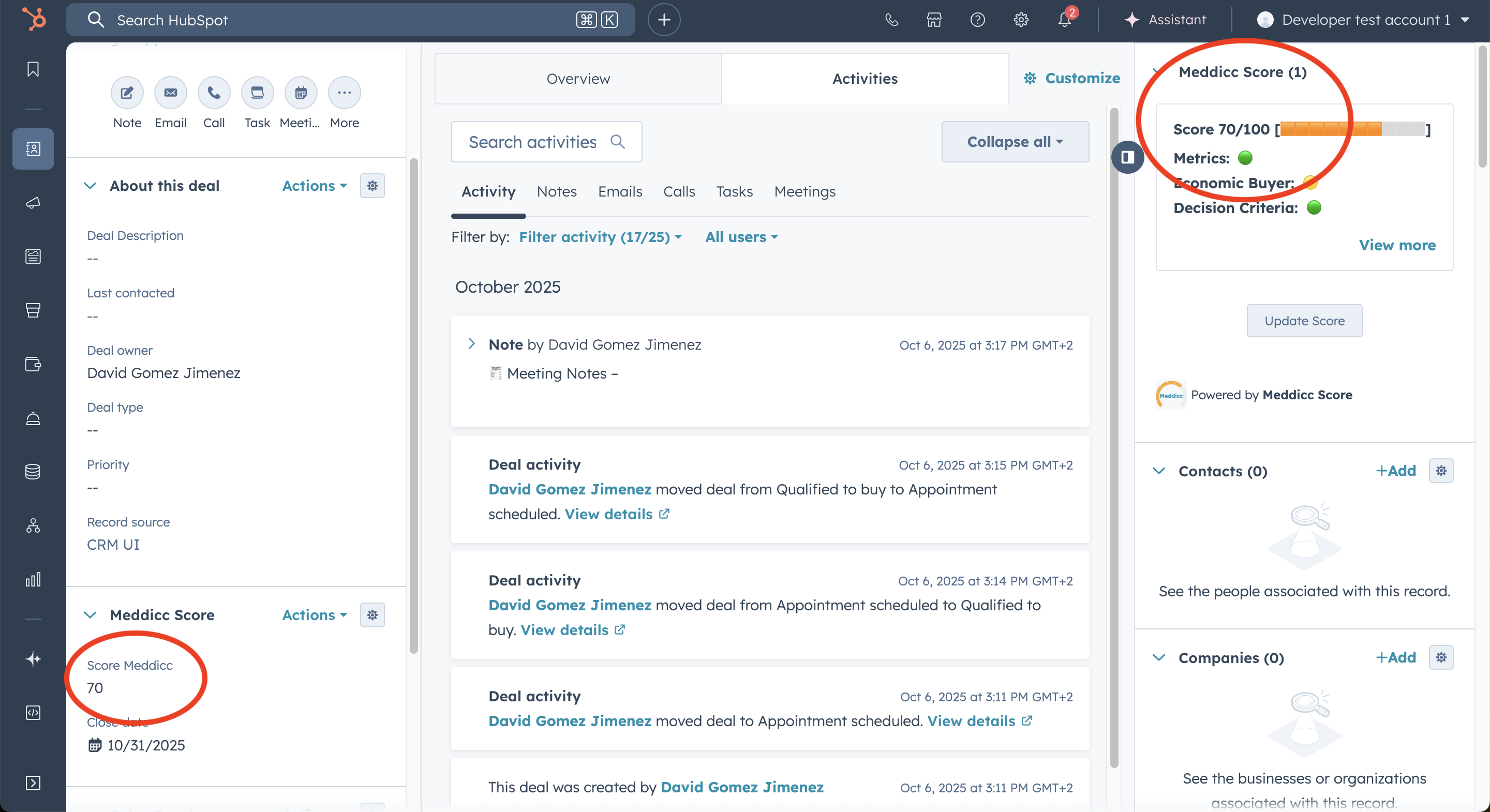
Task: Click View more in Meddicc Score card
Action: (1397, 245)
